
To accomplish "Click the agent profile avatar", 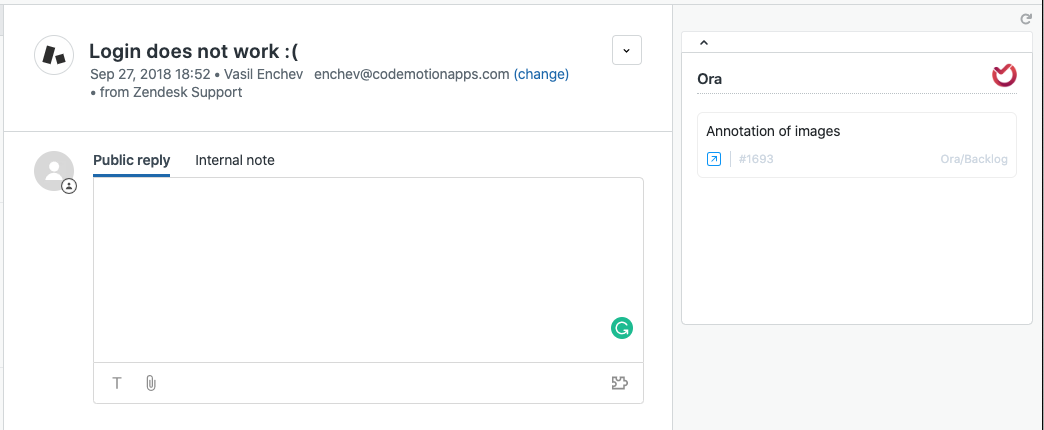I will tap(53, 170).
